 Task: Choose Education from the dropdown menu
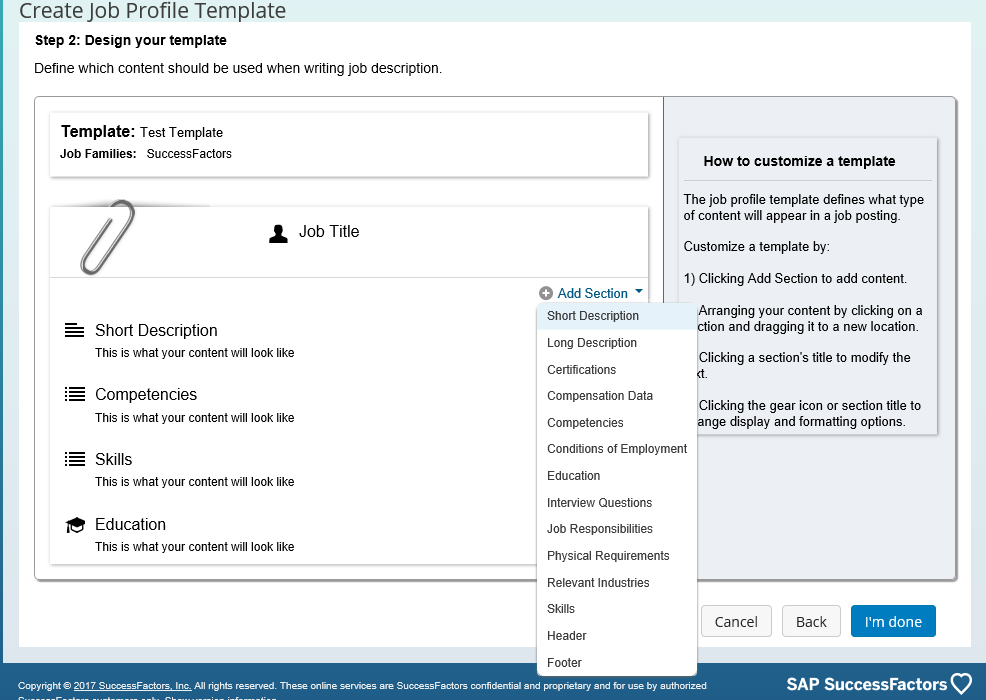(617, 475)
